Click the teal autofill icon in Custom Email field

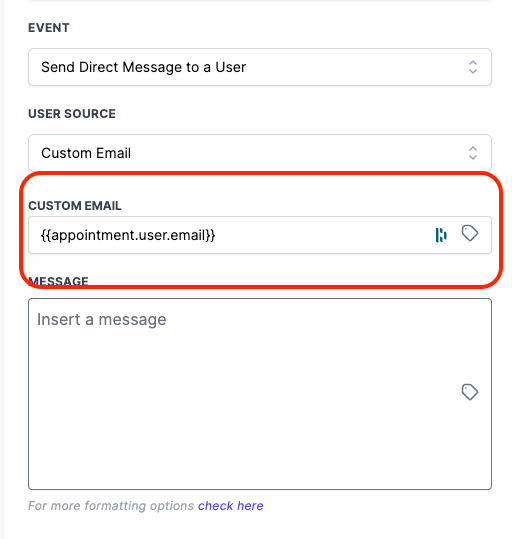point(441,235)
